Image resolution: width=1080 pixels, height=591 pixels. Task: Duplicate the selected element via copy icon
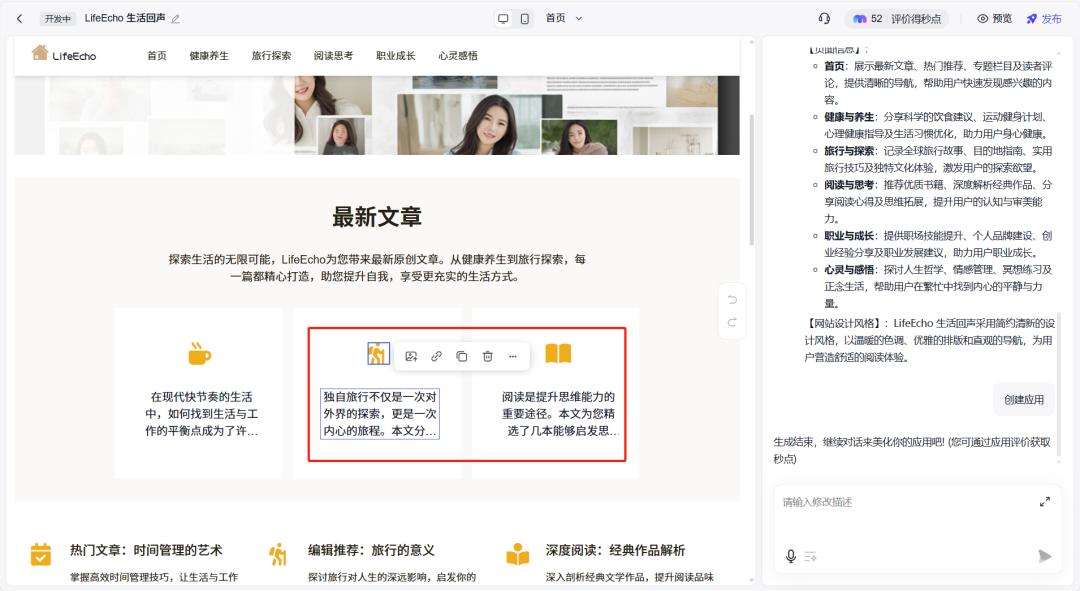[x=461, y=355]
